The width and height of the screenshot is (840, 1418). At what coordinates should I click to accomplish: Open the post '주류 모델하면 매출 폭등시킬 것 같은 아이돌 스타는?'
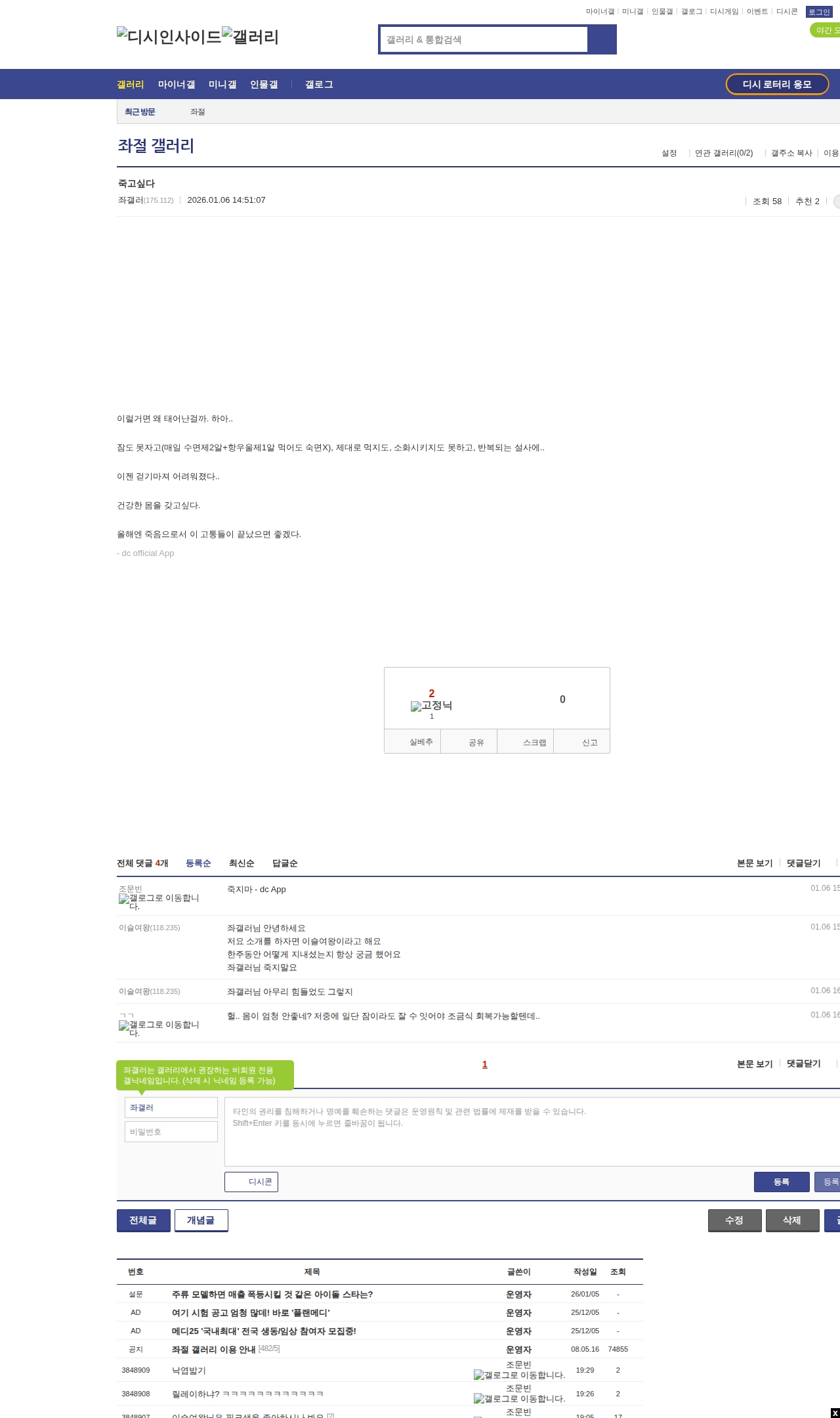click(272, 1295)
